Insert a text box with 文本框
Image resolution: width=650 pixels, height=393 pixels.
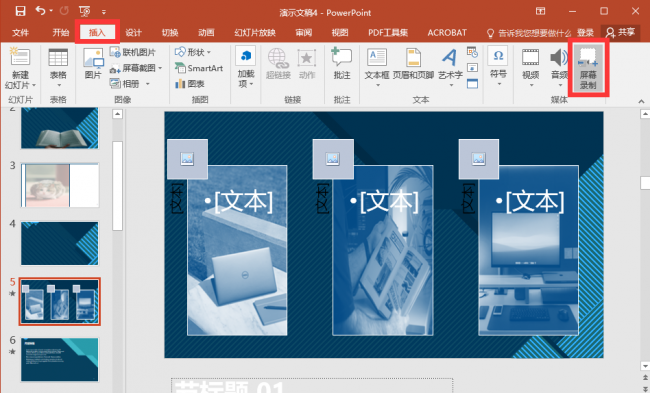click(x=377, y=68)
